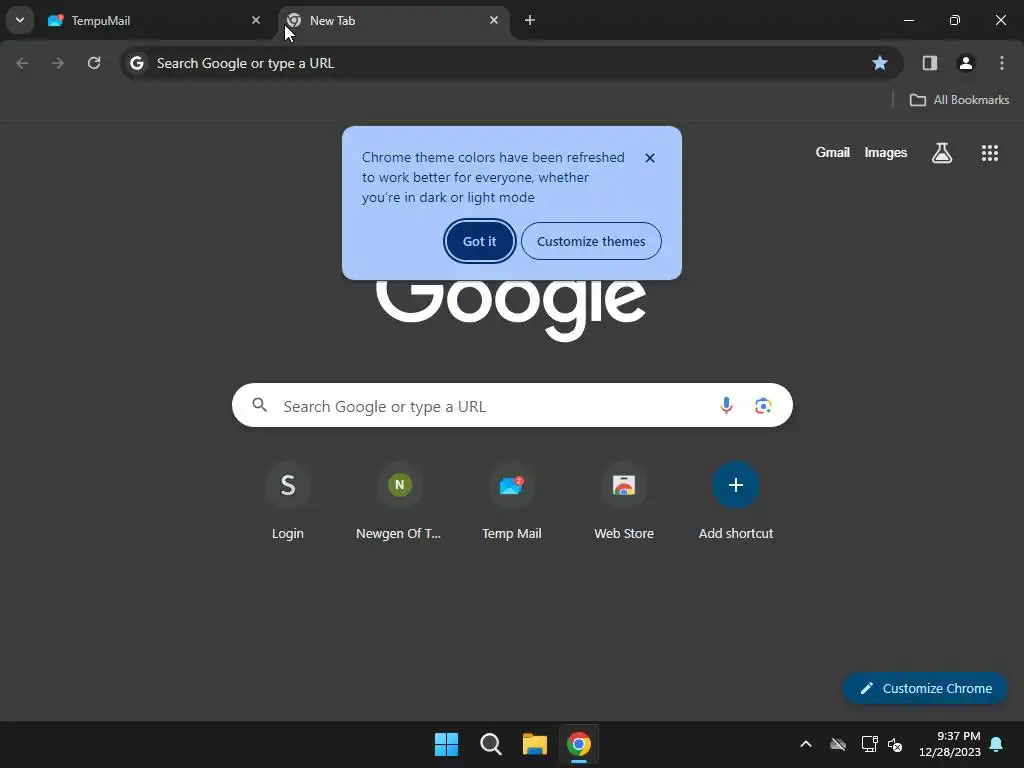Bookmark this tab with star icon
Screen dimensions: 1024x768
pos(880,63)
